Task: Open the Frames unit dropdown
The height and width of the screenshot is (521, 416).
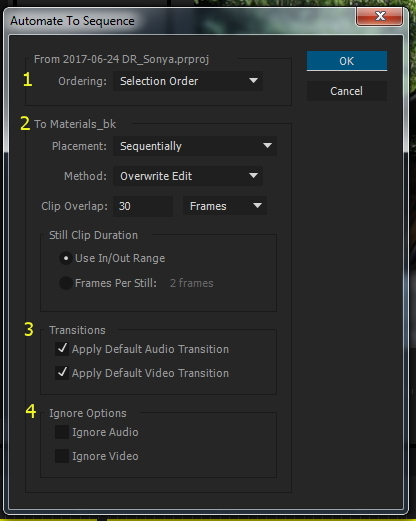Action: (225, 206)
